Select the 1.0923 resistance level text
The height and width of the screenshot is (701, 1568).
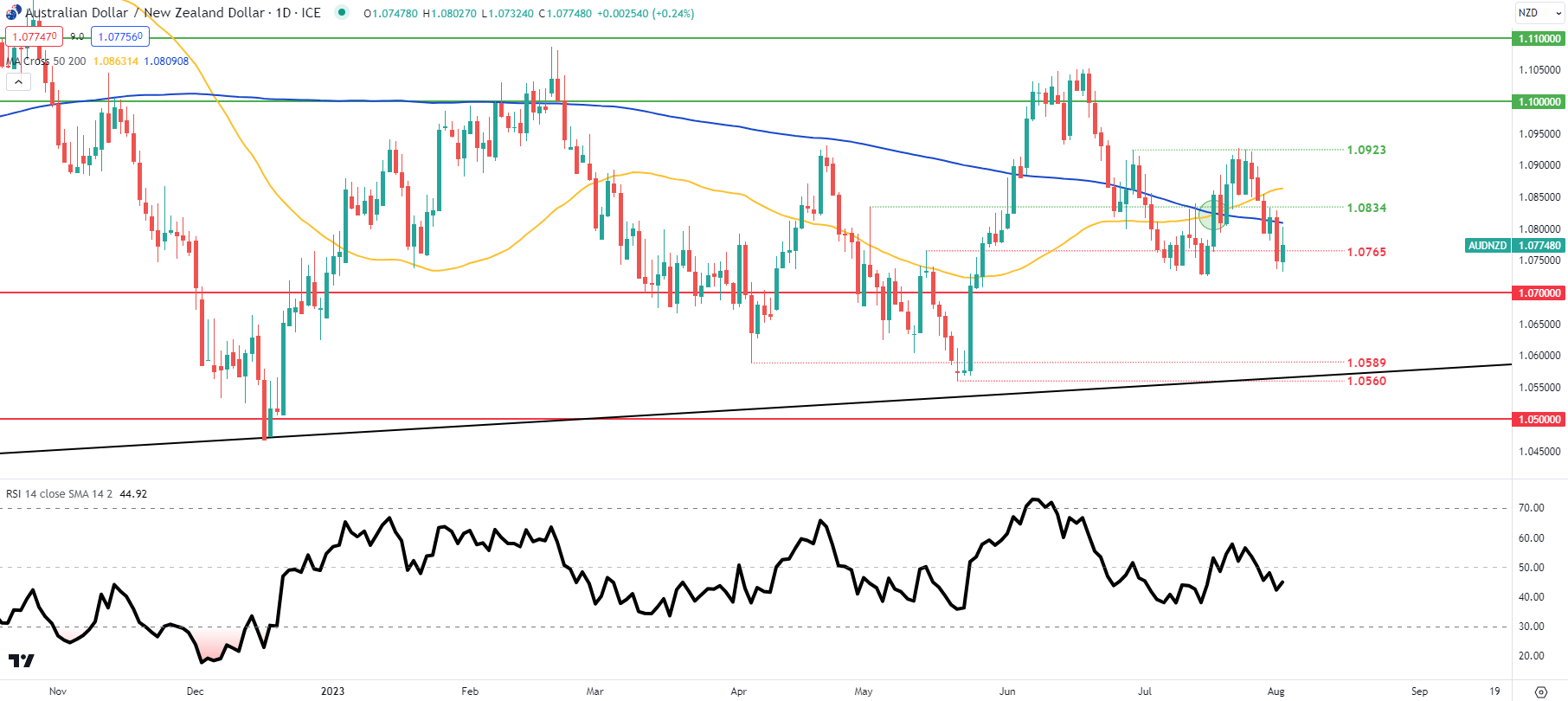coord(1366,150)
